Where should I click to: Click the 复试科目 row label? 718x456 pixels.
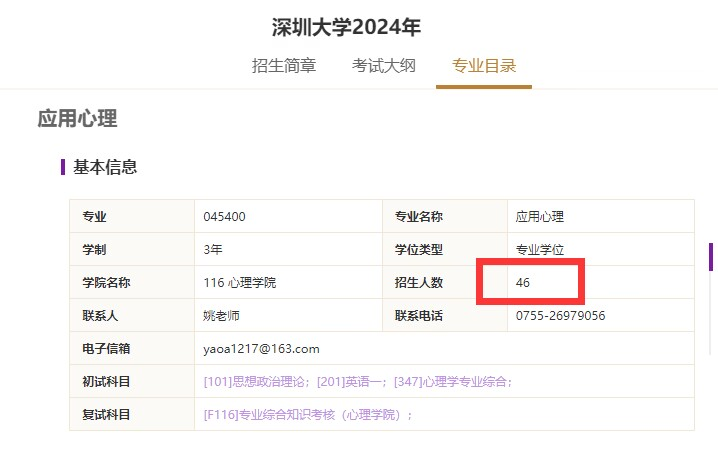106,414
